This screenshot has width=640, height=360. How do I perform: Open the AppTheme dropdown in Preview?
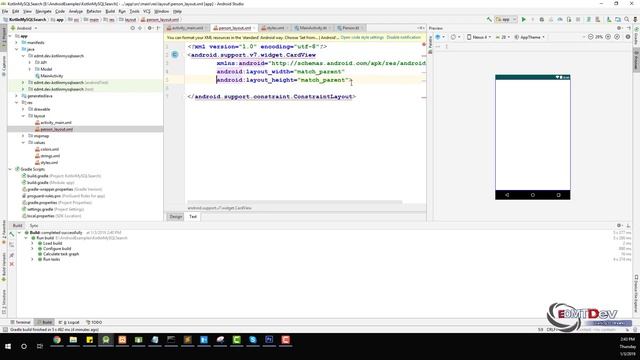click(x=529, y=37)
